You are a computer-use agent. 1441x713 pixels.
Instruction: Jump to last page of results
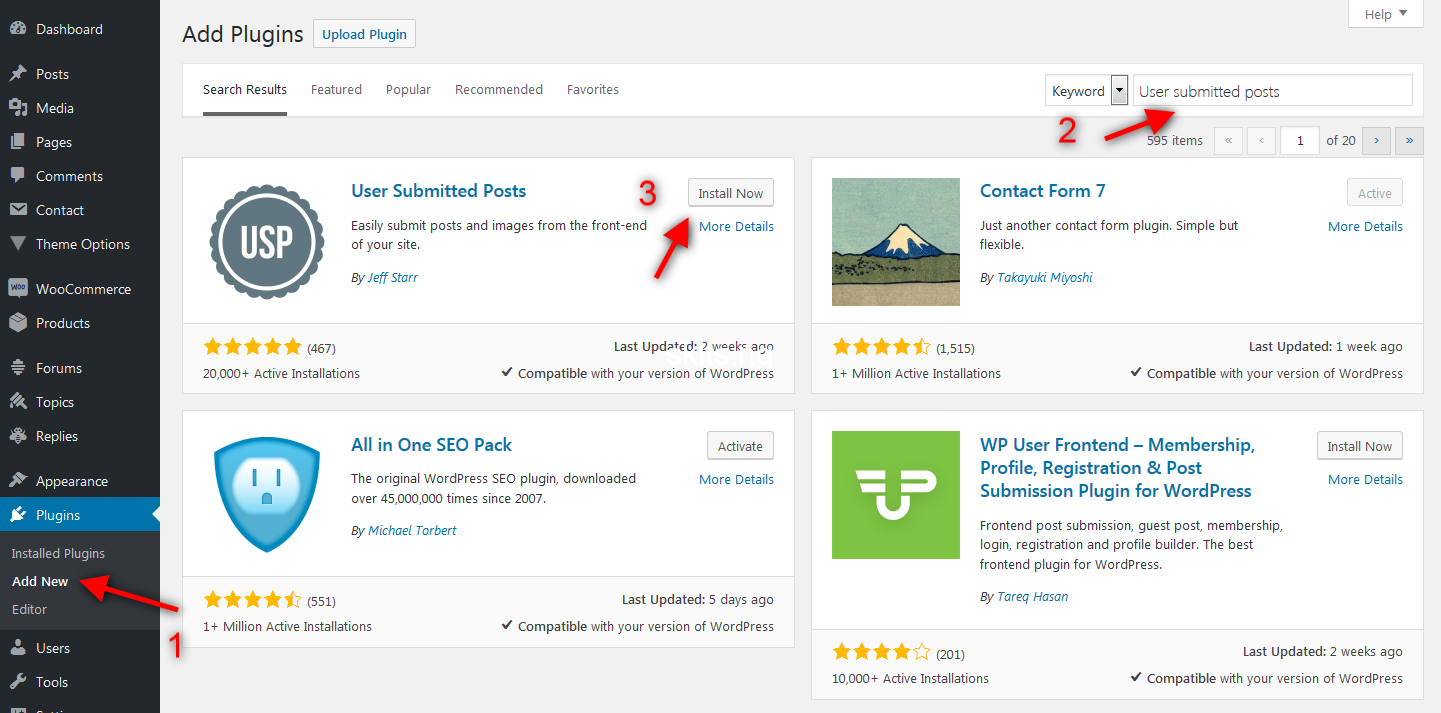coord(1409,141)
